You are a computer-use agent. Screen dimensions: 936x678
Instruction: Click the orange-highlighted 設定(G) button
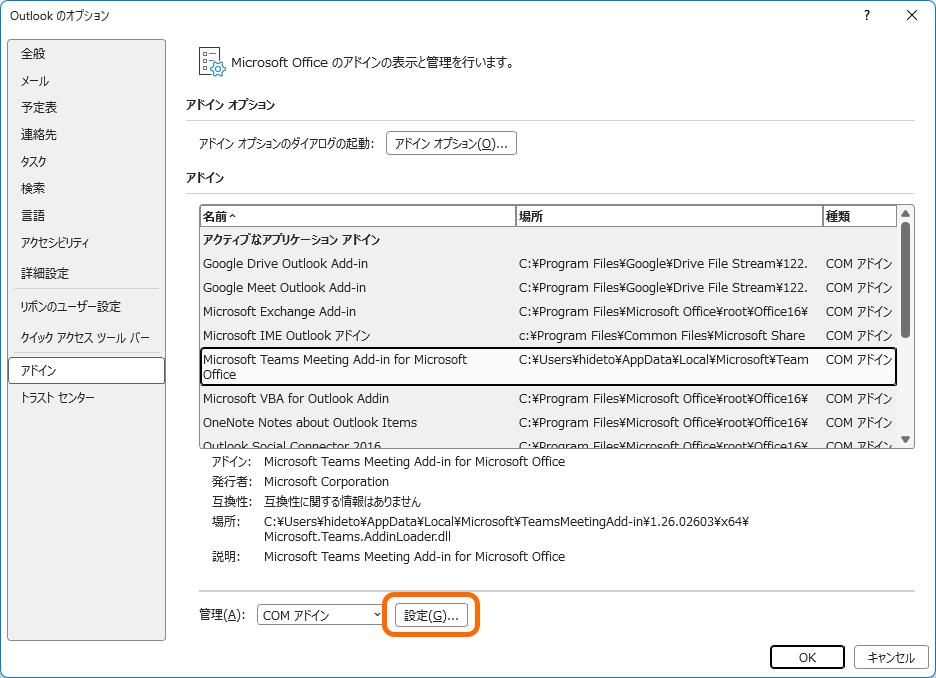click(431, 614)
